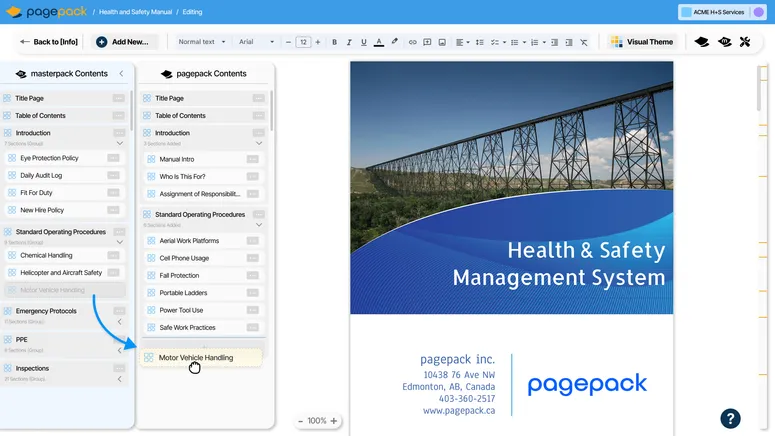Open Who Is This For? section
The image size is (775, 436).
tap(204, 176)
